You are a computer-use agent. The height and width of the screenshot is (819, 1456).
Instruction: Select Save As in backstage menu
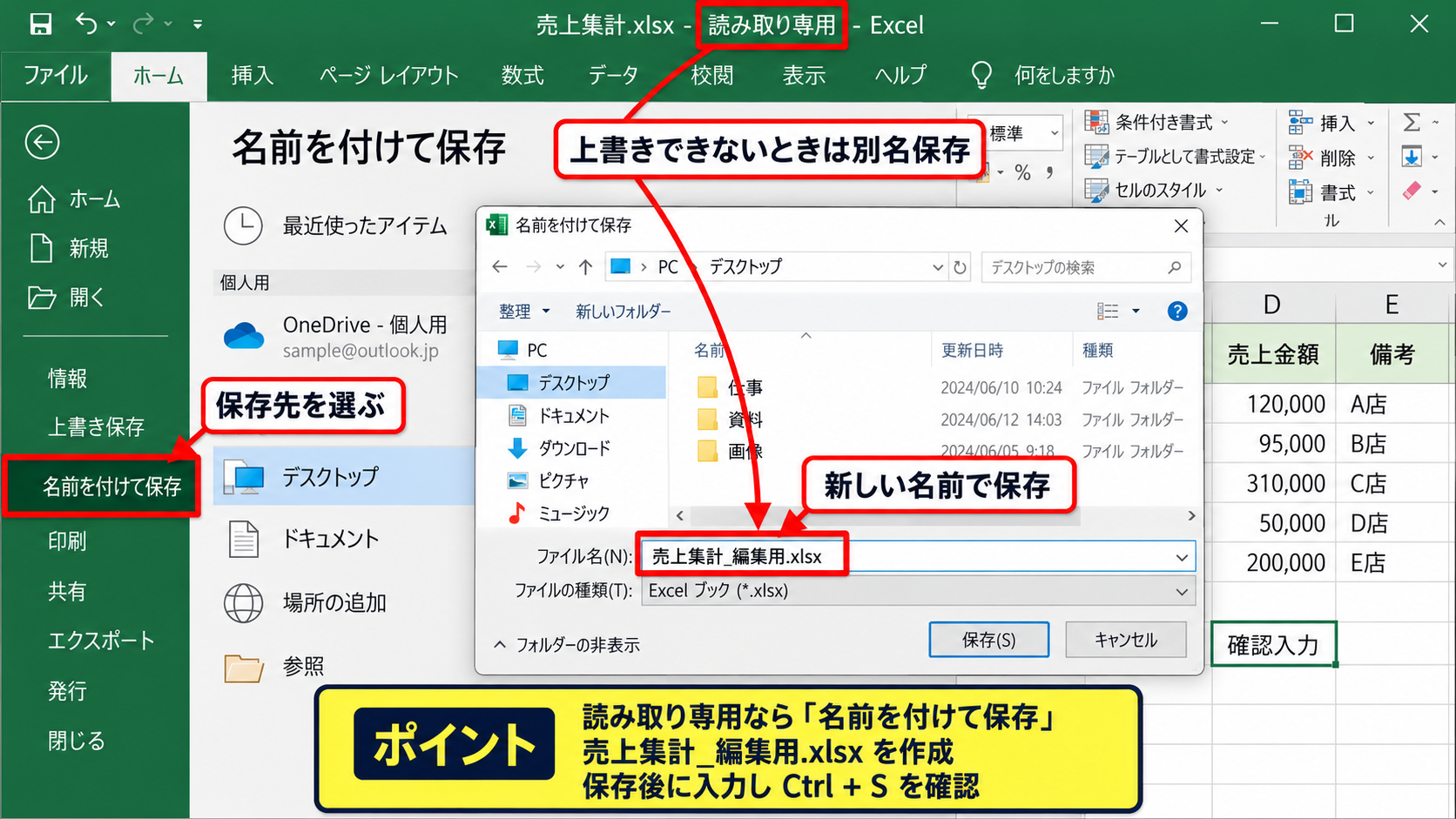point(101,486)
